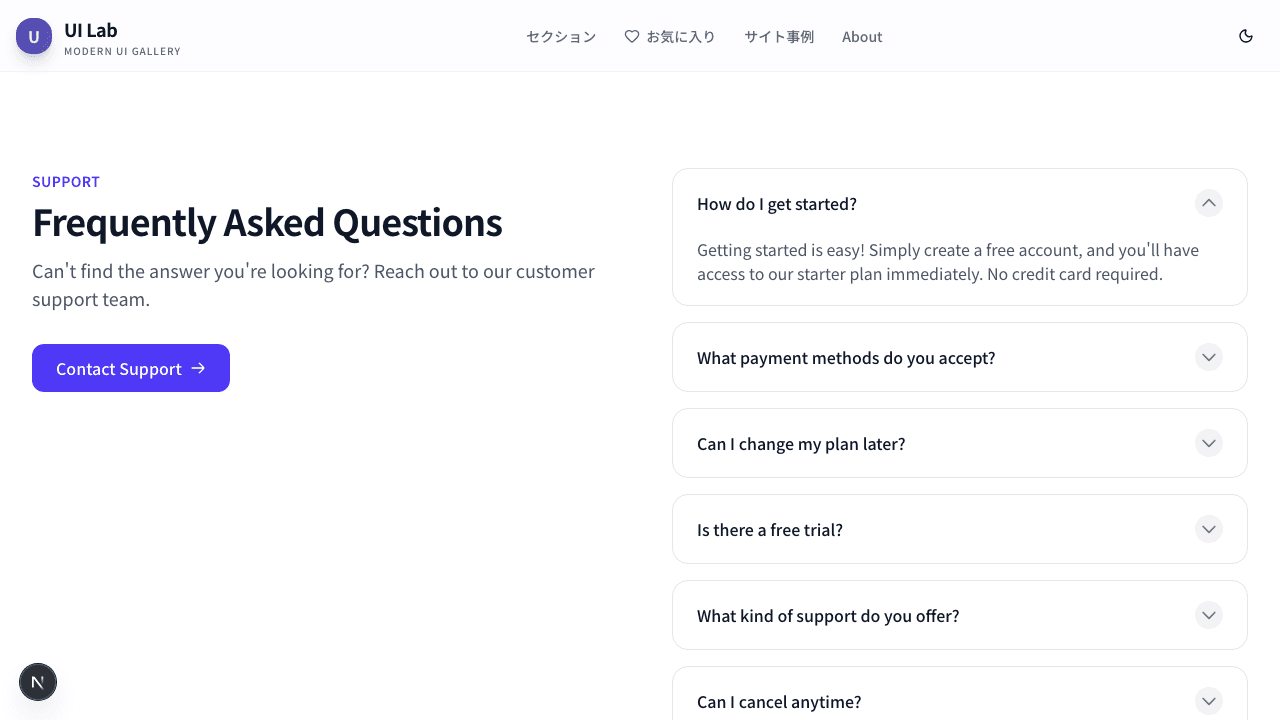The height and width of the screenshot is (720, 1280).
Task: Open the Next.js dev tools badge
Action: 38,682
